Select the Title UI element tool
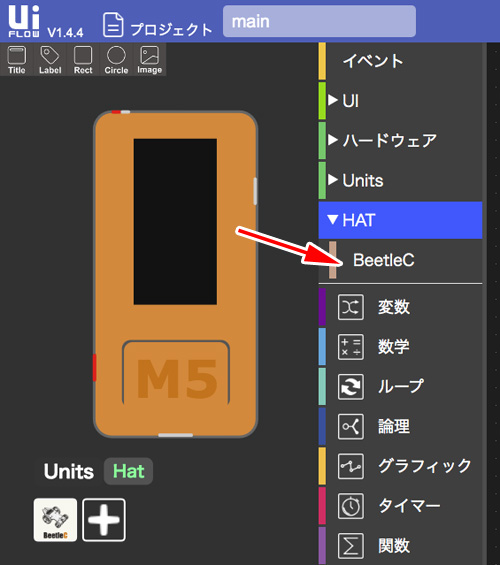 click(17, 60)
